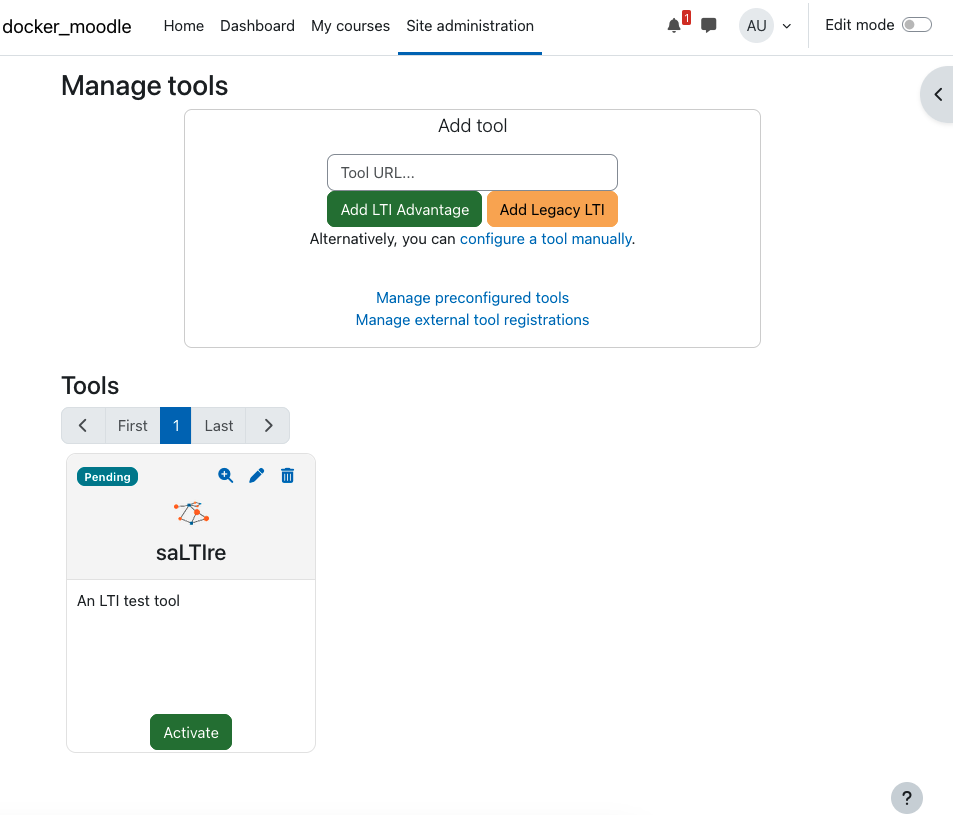
Task: Open configure a tool manually link
Action: tap(546, 239)
